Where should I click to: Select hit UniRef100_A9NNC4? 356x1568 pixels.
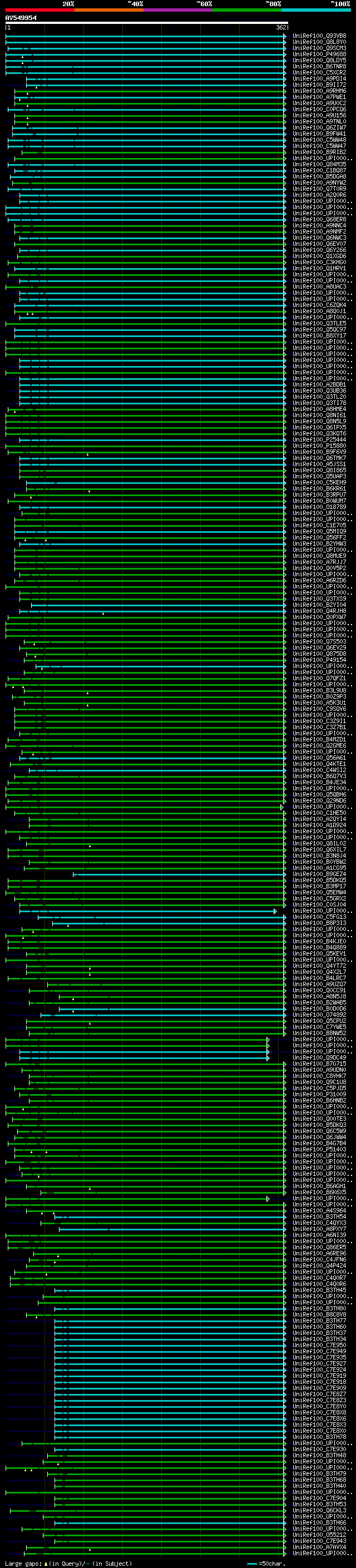[319, 225]
